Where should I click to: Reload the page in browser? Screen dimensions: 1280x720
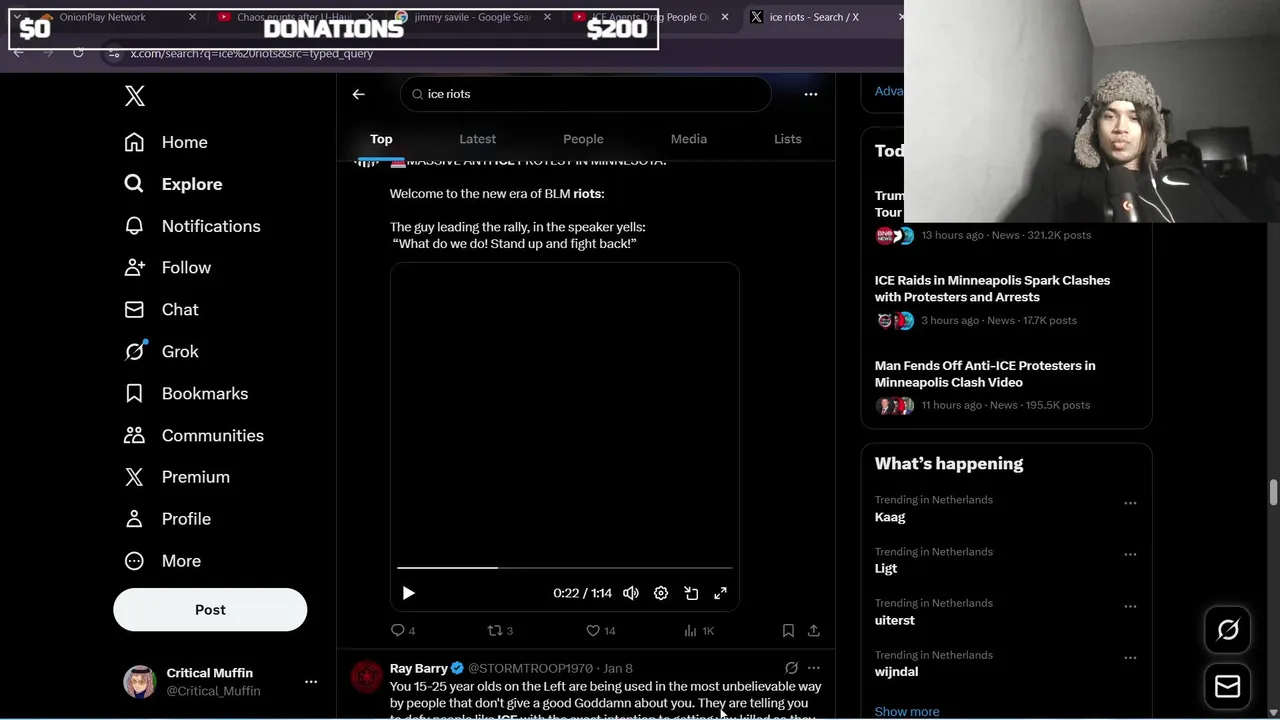tap(78, 53)
